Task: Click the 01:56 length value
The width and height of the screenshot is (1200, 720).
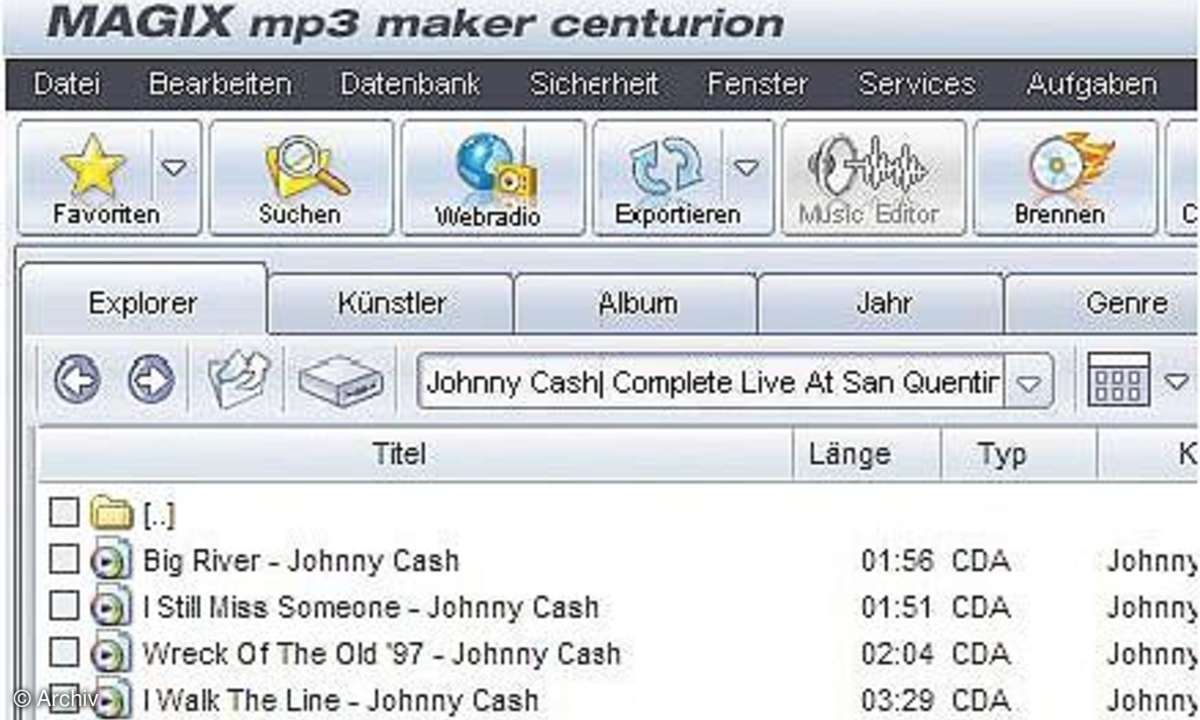Action: click(x=897, y=561)
